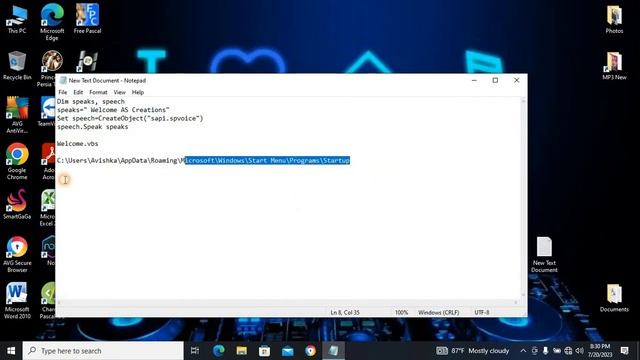The width and height of the screenshot is (640, 360).
Task: Maximize the Notepad window
Action: pos(495,80)
